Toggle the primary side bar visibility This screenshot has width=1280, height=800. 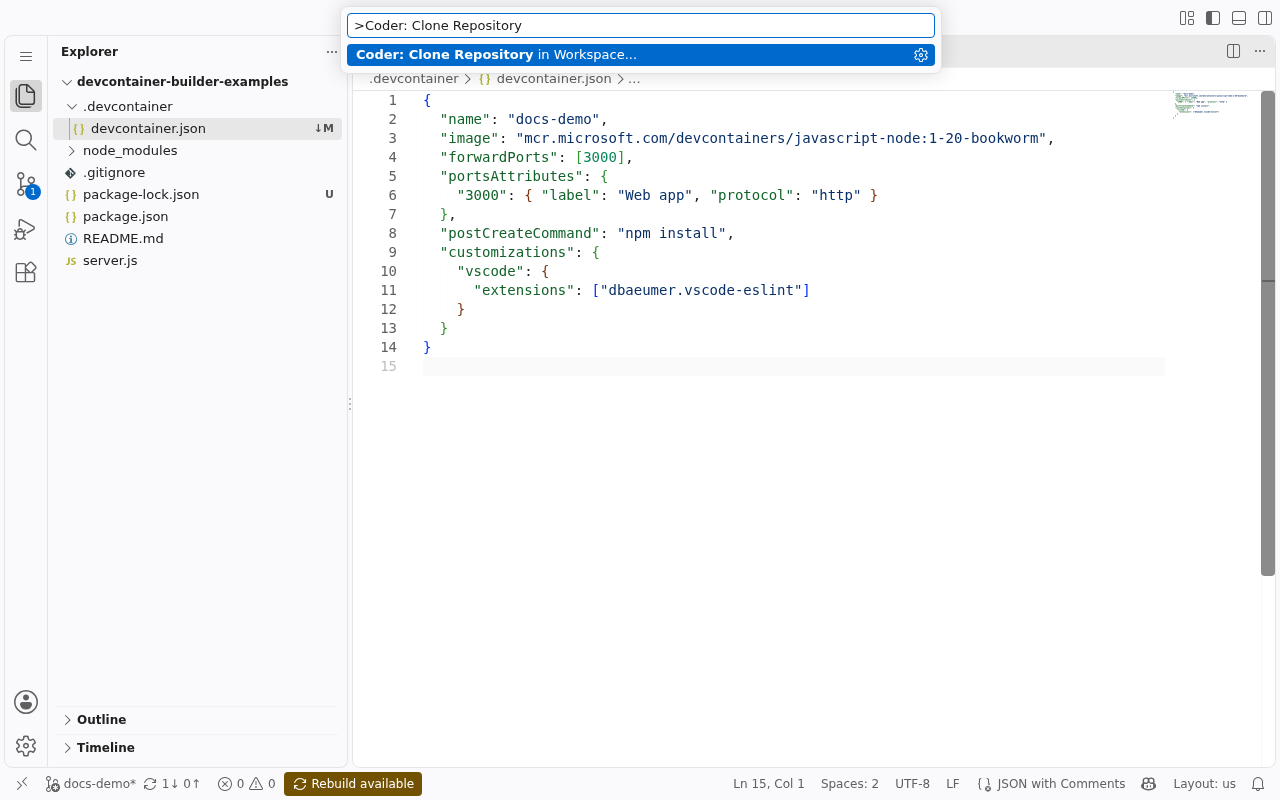[1213, 18]
